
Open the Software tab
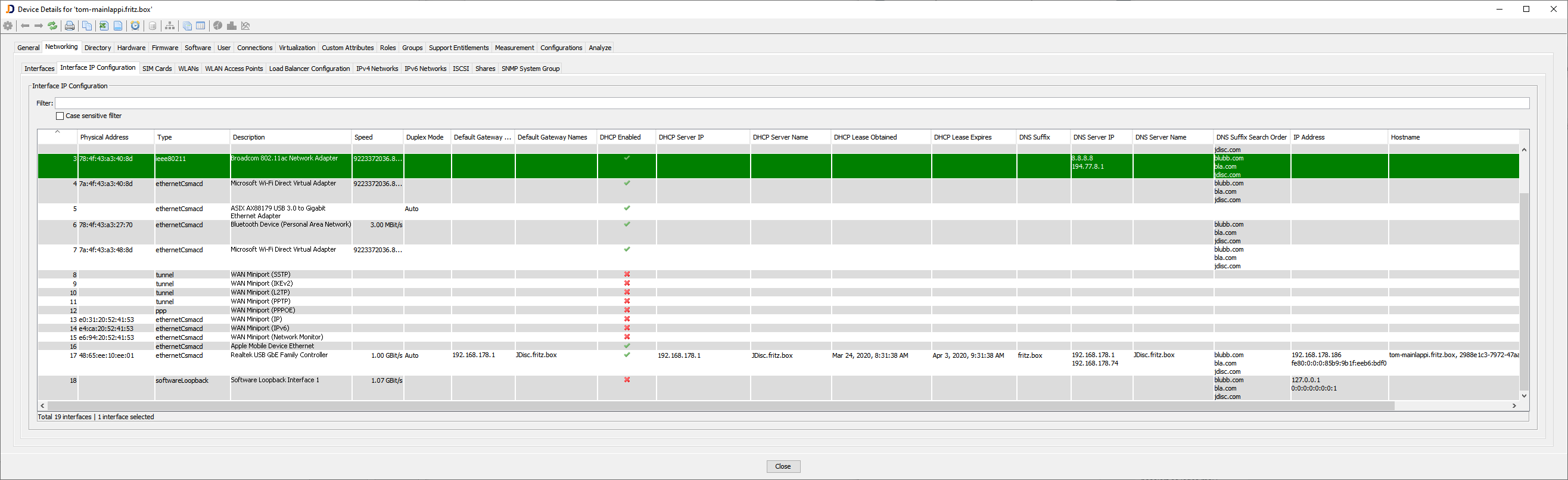click(x=198, y=48)
